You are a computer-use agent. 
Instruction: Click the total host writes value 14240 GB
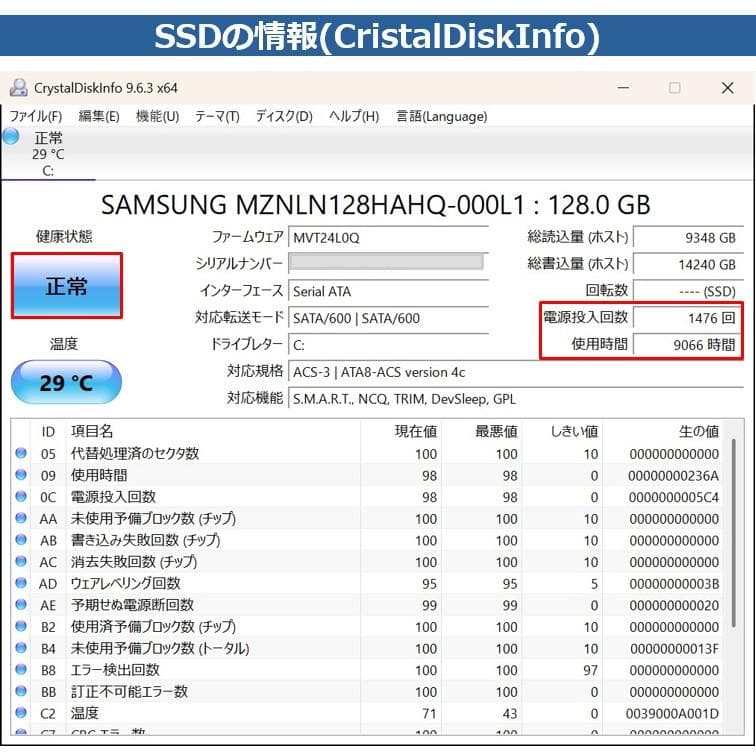point(688,265)
